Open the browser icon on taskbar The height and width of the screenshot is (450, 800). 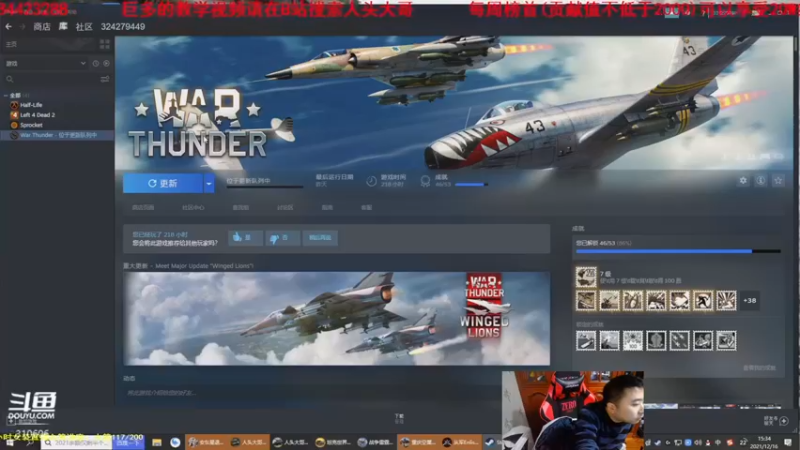pyautogui.click(x=175, y=442)
